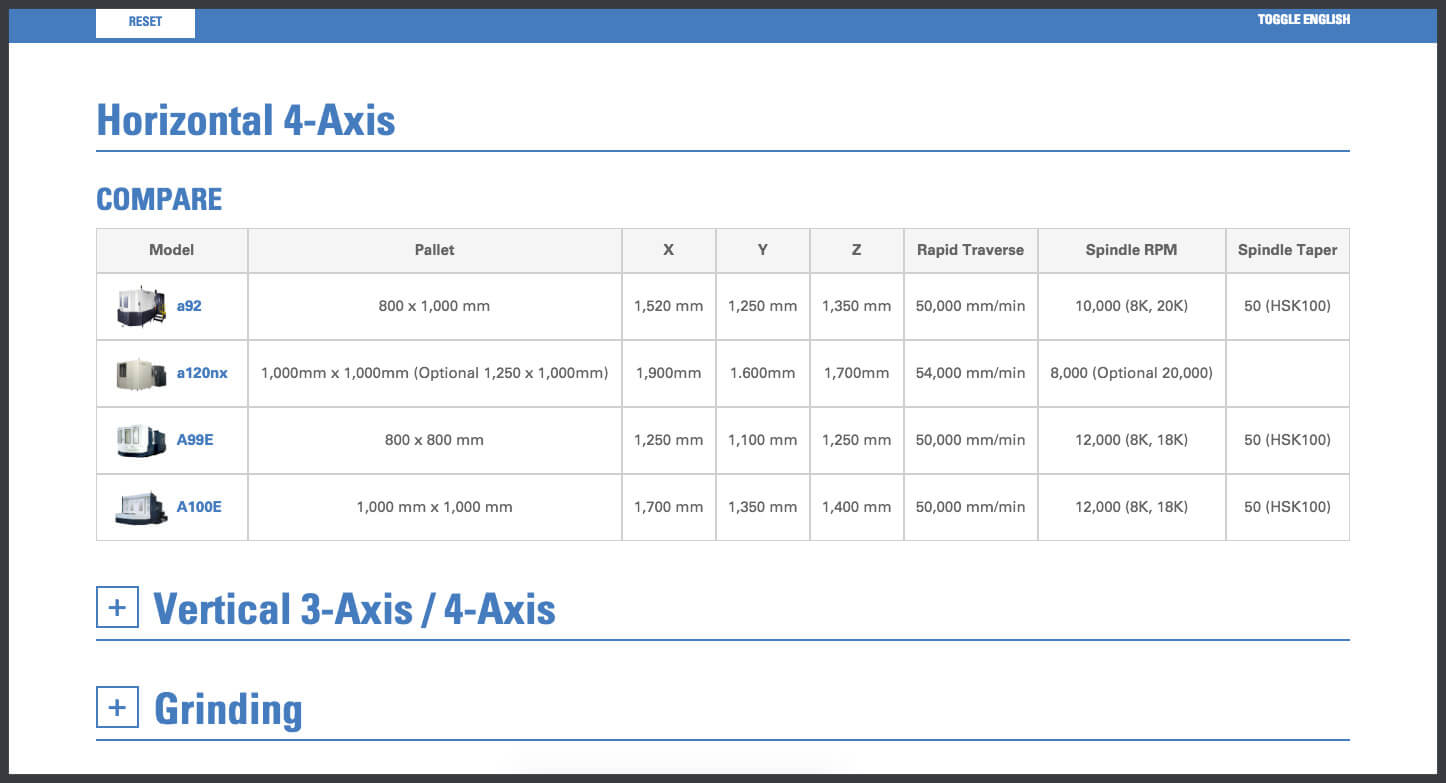Click the COMPARE heading
1446x783 pixels.
159,199
